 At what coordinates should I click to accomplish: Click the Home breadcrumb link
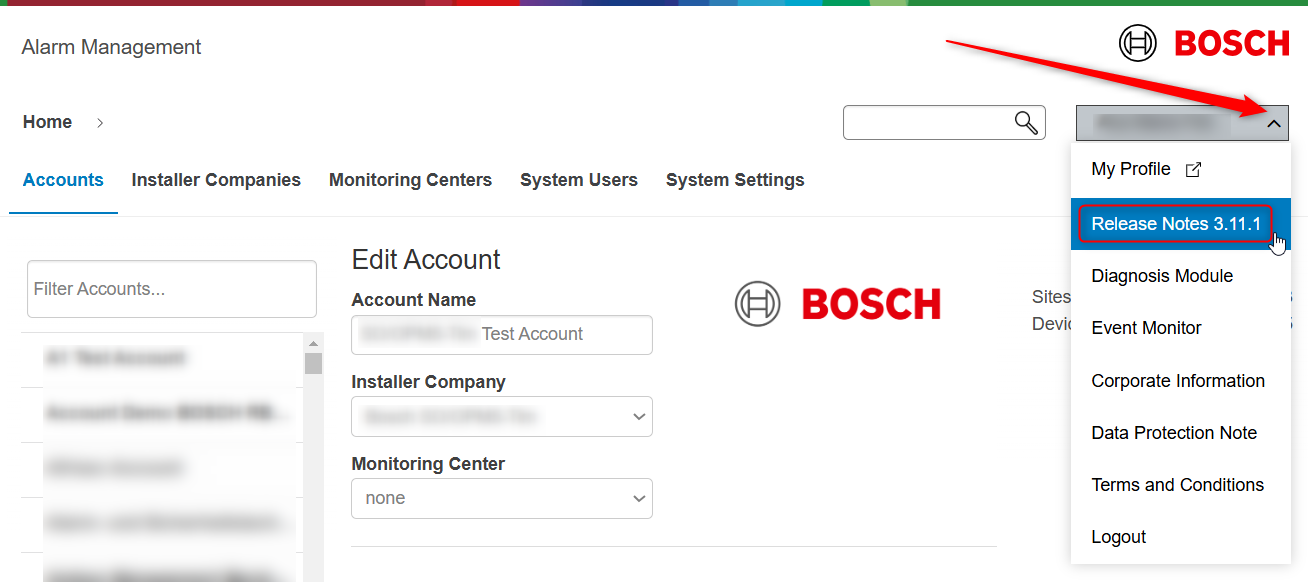(x=47, y=122)
